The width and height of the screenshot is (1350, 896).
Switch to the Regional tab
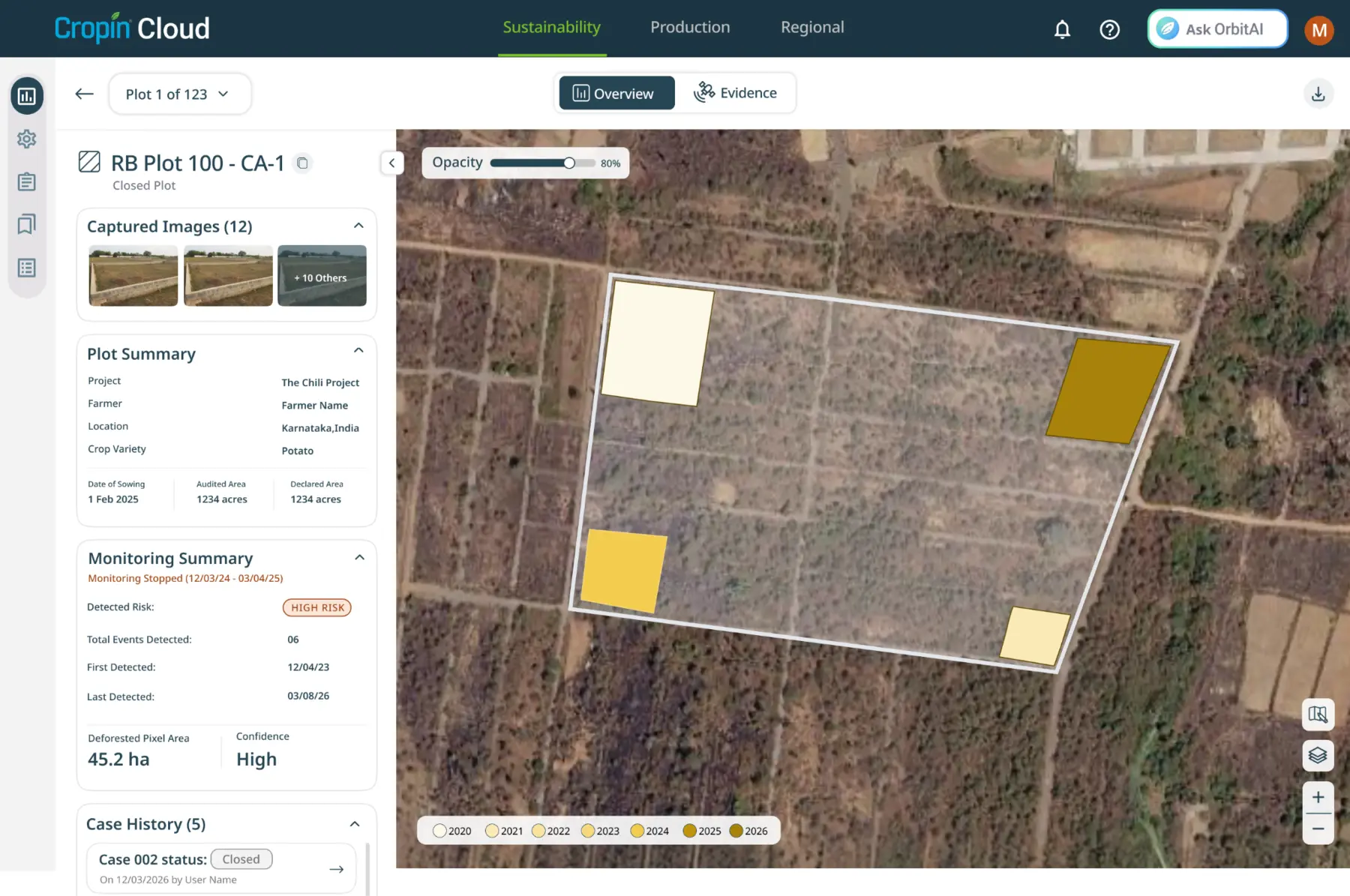coord(812,28)
